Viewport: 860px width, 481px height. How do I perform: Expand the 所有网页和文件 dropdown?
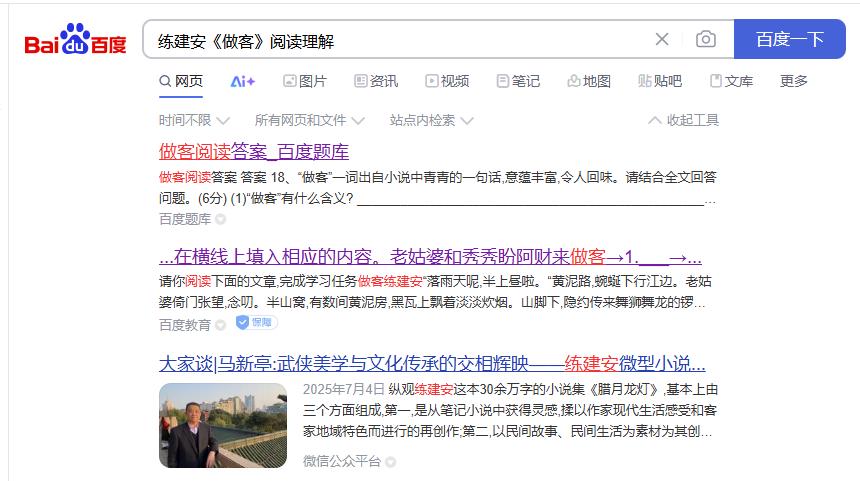click(x=309, y=120)
